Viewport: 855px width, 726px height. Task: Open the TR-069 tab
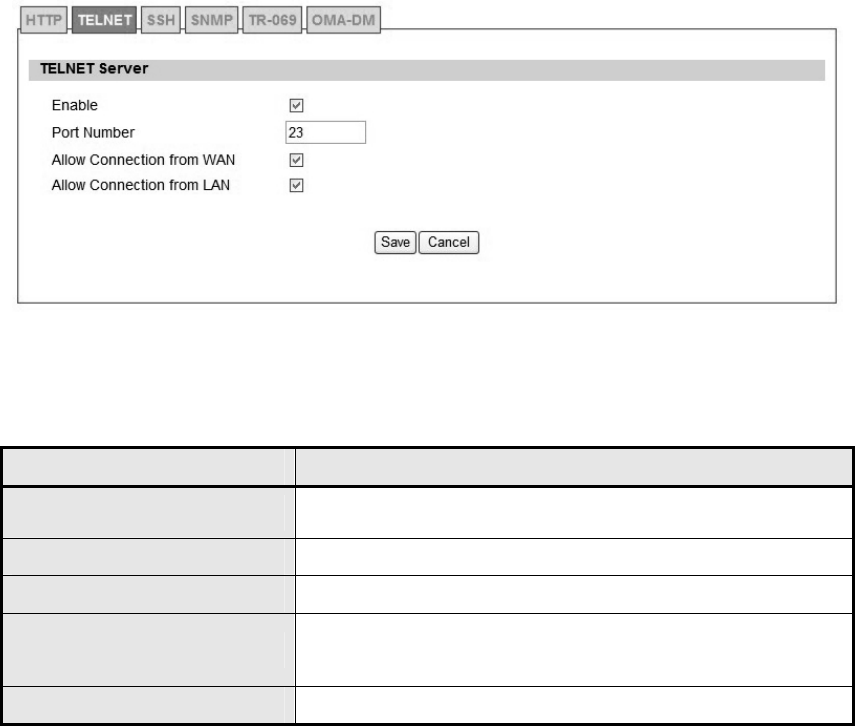click(x=272, y=20)
